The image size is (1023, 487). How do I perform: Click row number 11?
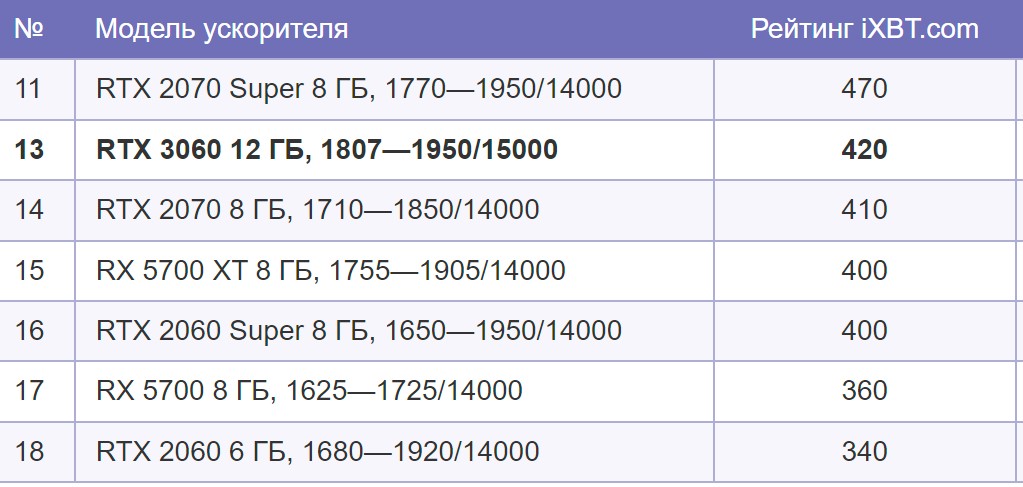29,89
